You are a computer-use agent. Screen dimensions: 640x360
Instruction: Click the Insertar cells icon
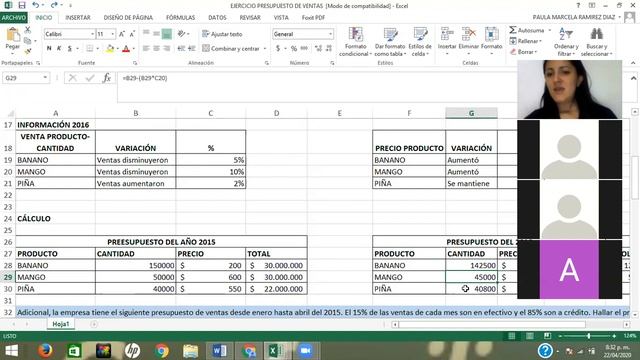[447, 35]
